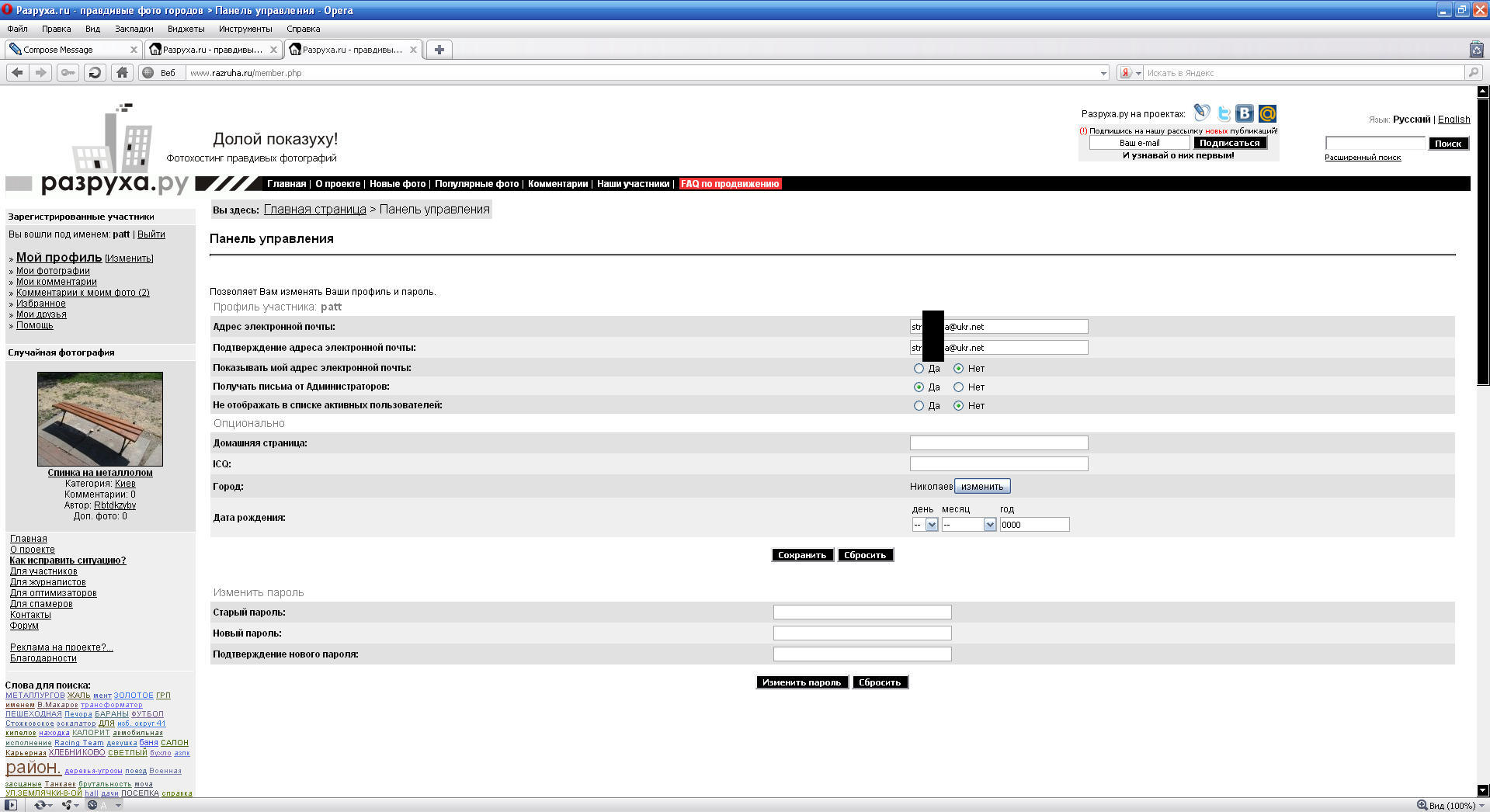Switch to the 'Compose Message' tab
Screen dimensions: 1490x812
tap(66, 50)
